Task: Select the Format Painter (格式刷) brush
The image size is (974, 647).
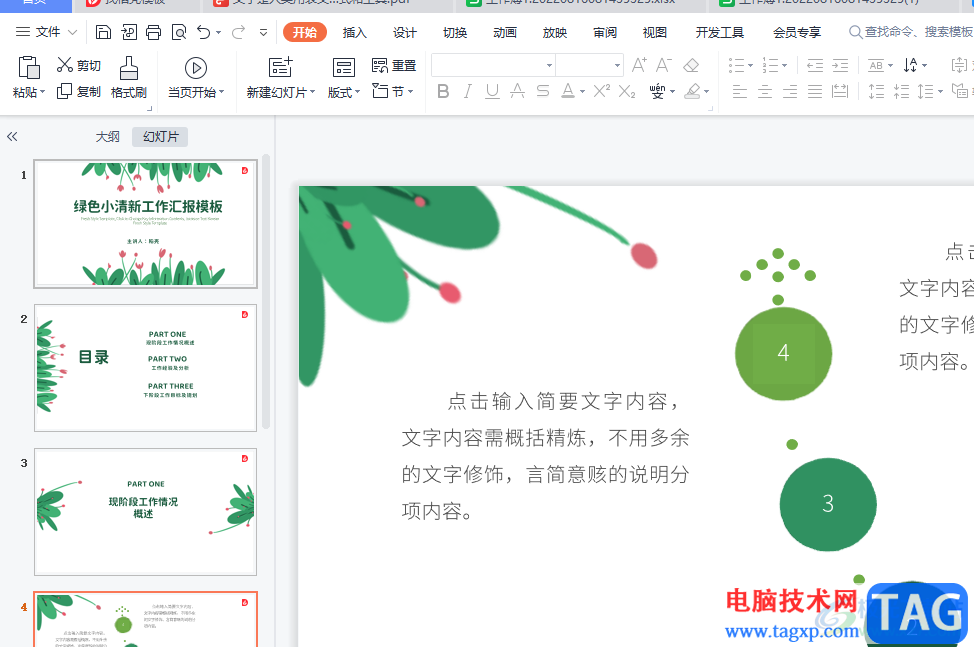Action: point(129,77)
